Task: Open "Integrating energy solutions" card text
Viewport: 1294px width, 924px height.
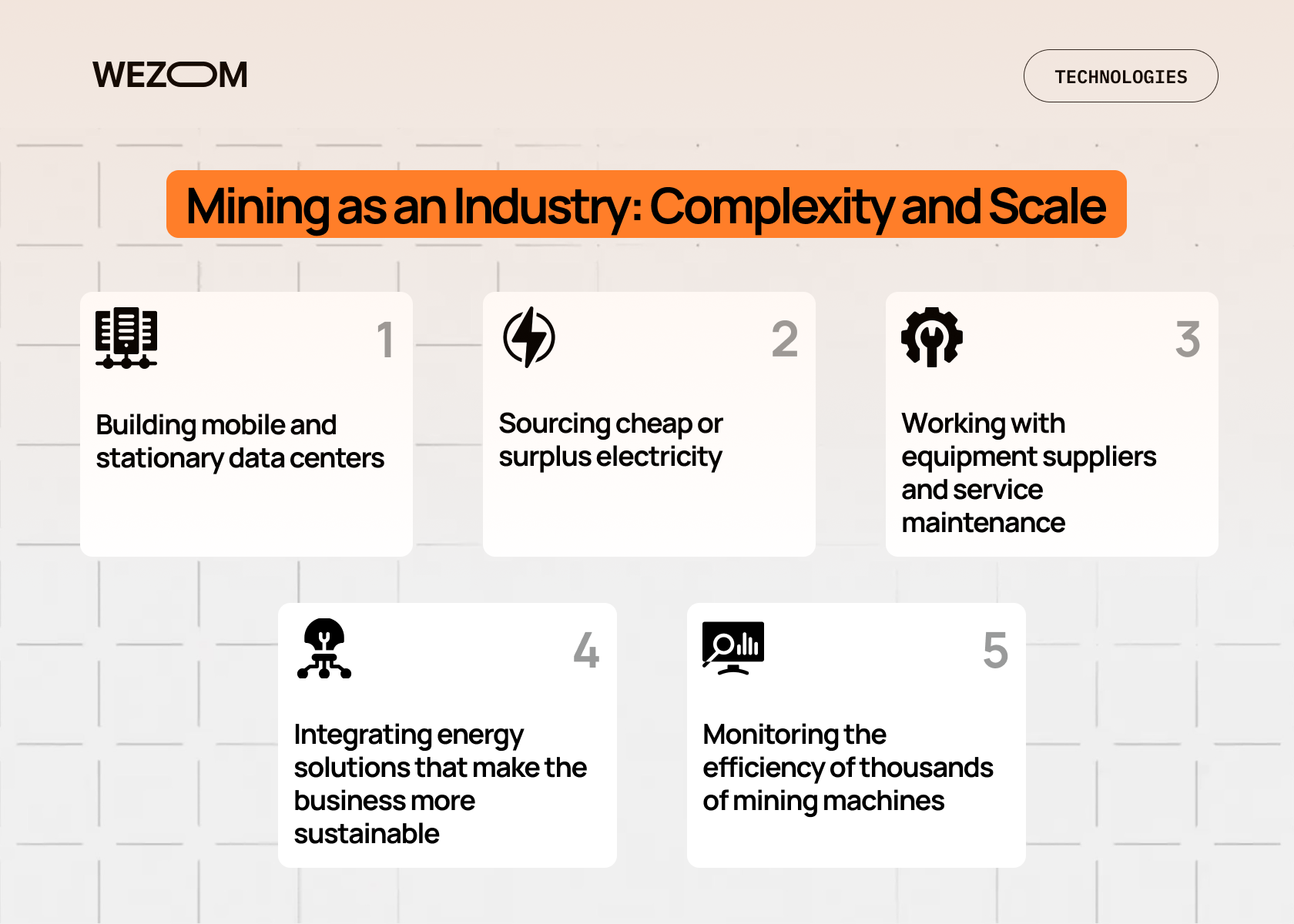Action: point(440,784)
